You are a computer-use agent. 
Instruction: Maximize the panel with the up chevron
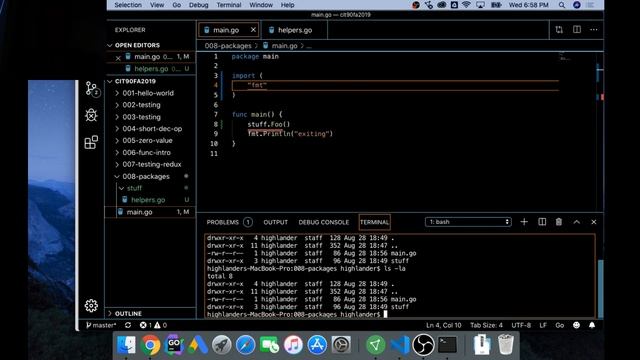(x=576, y=222)
